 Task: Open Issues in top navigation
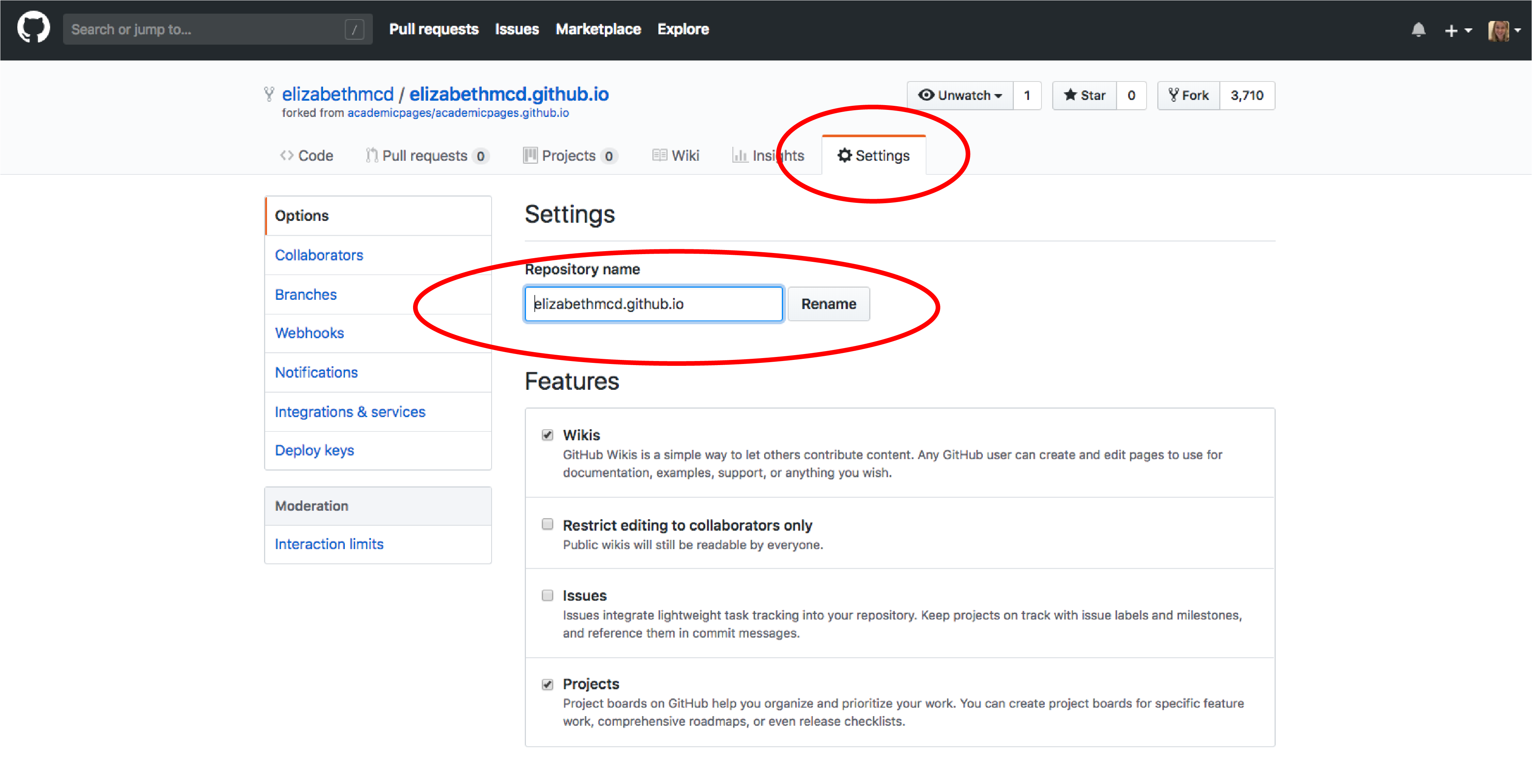pos(517,29)
